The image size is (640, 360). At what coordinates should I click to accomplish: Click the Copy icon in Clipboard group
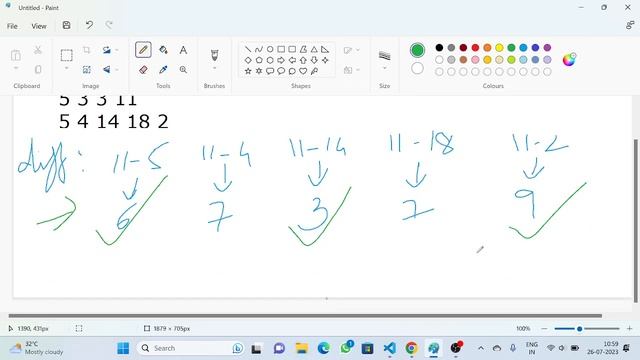pyautogui.click(x=38, y=69)
